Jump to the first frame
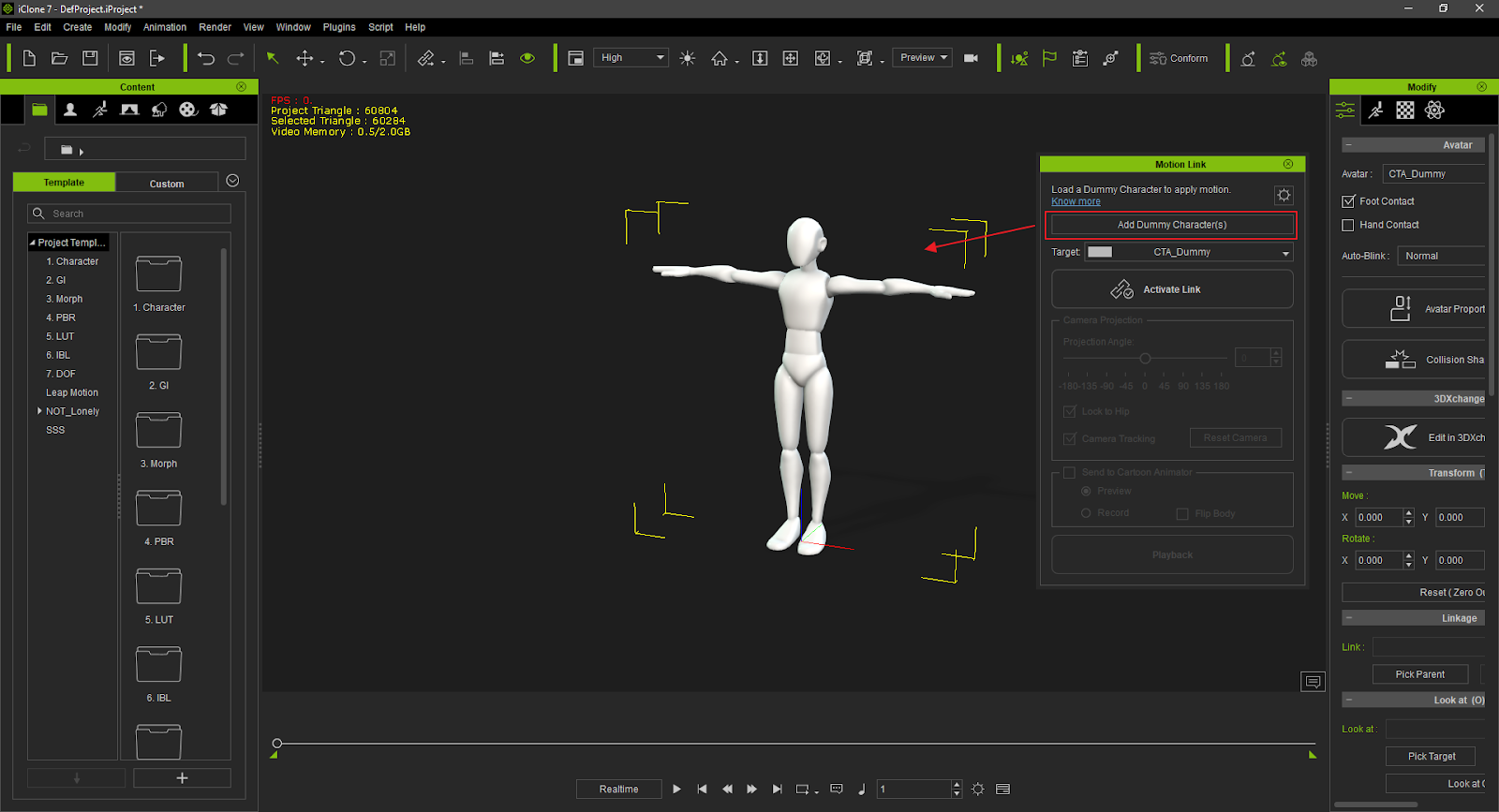The width and height of the screenshot is (1499, 812). pos(702,790)
